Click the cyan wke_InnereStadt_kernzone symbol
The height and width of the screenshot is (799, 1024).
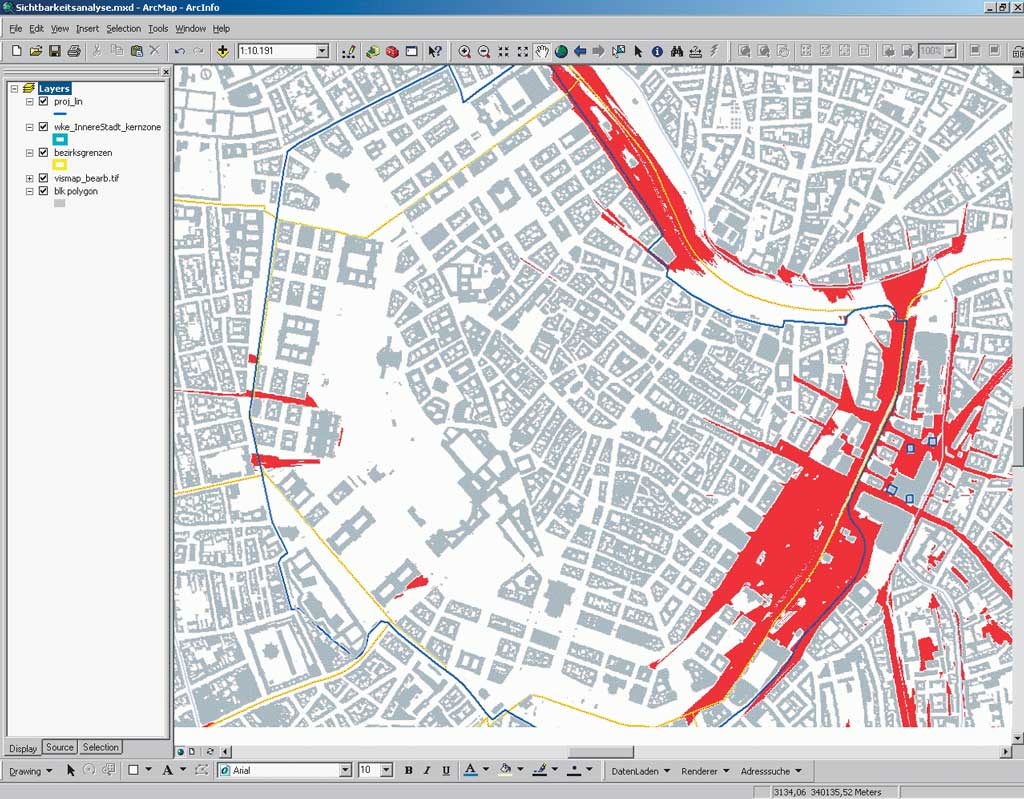59,139
